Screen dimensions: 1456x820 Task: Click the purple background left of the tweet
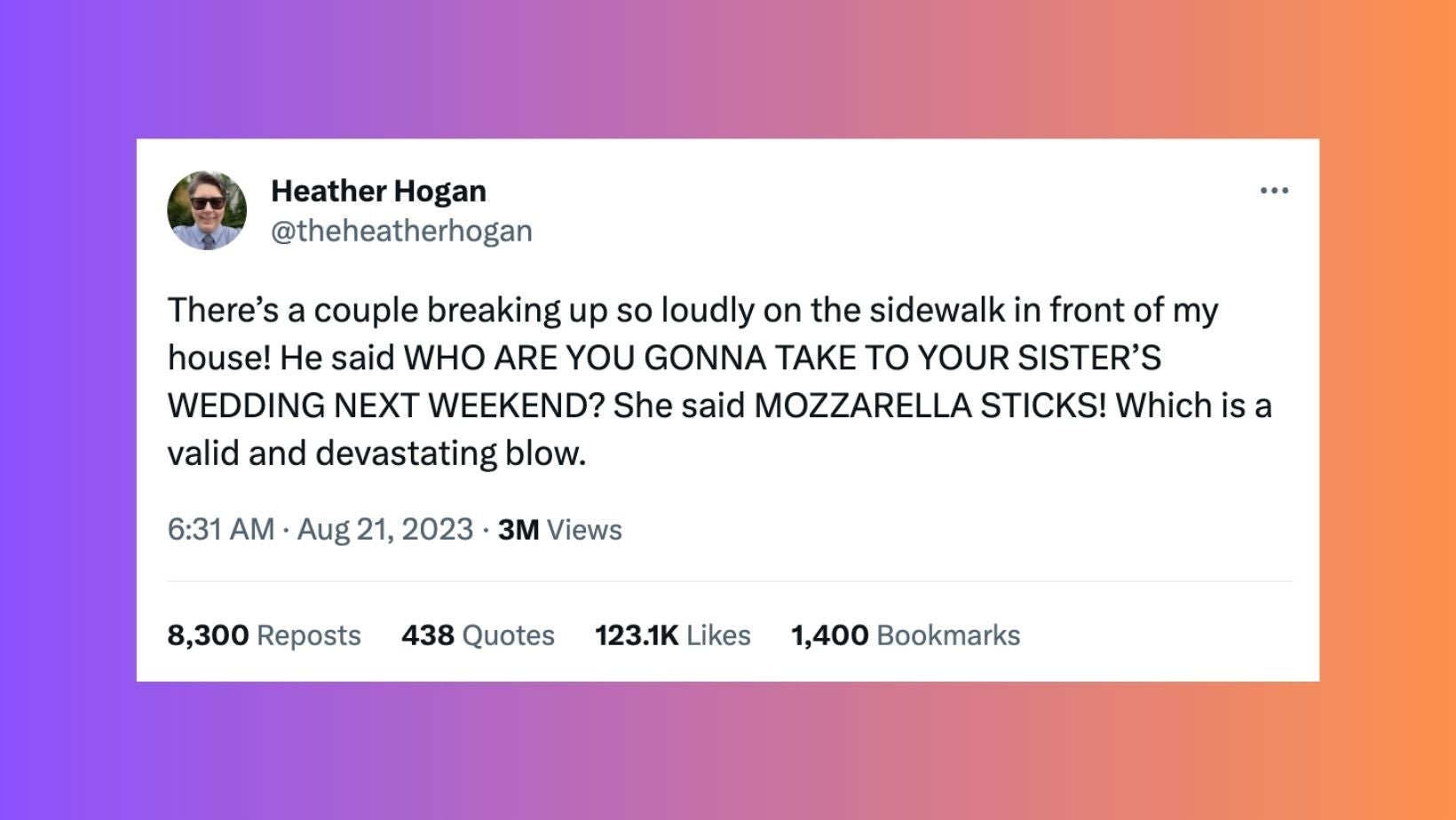coord(67,410)
